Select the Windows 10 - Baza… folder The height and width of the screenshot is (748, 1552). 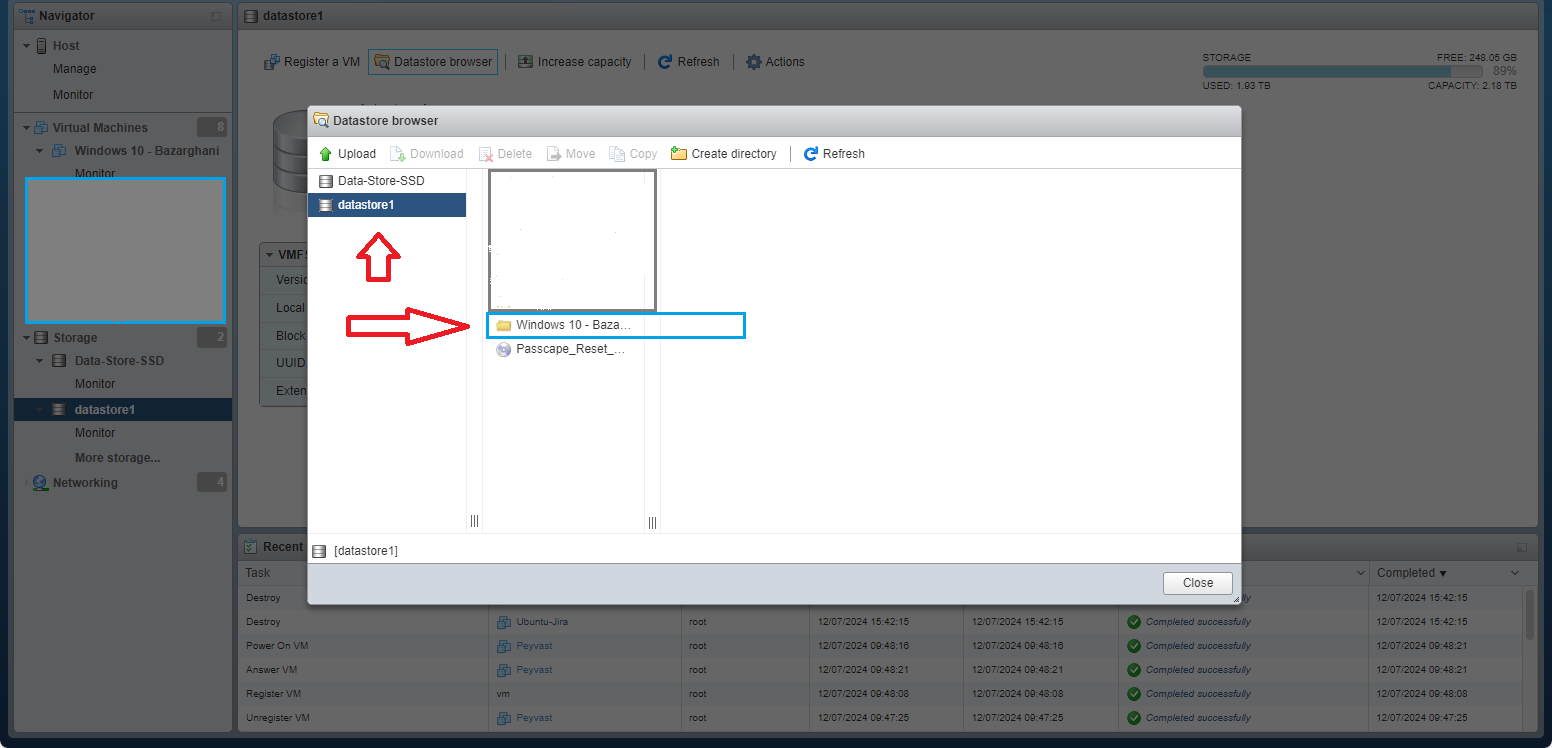(x=563, y=325)
